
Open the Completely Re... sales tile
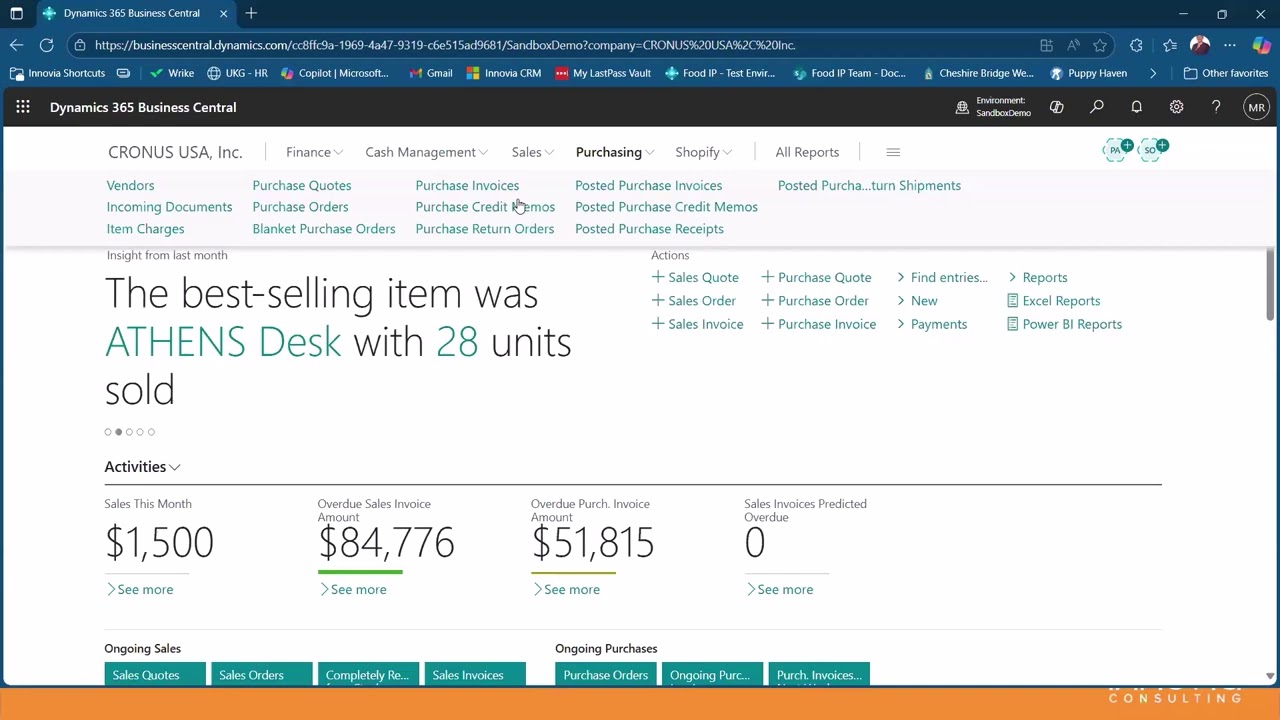pos(368,674)
